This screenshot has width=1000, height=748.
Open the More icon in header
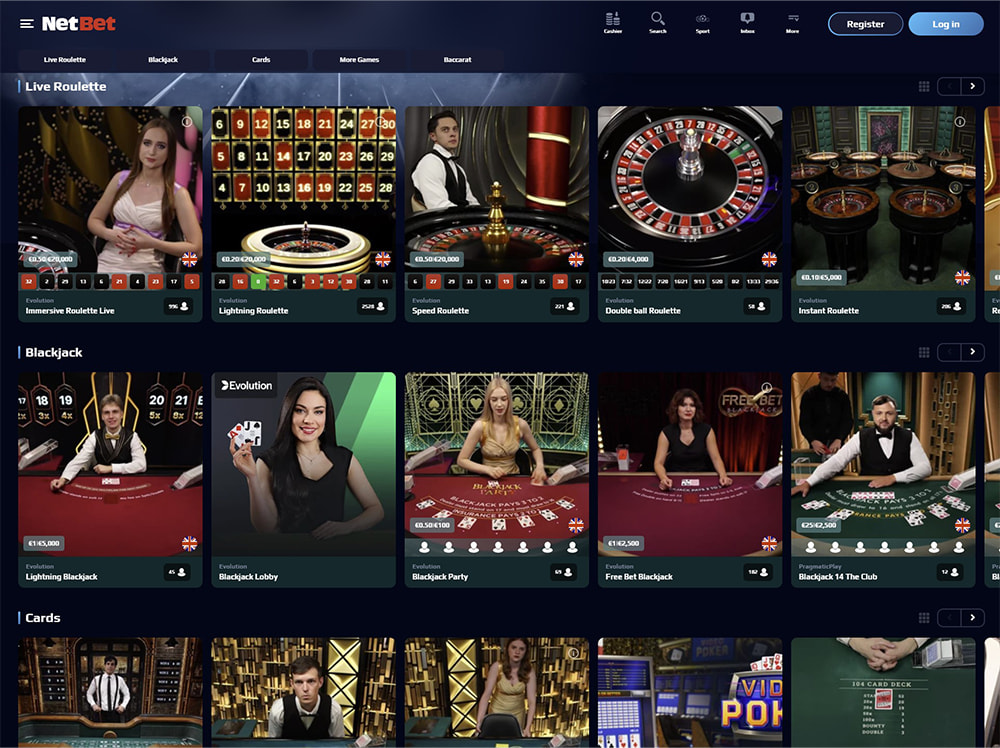[793, 23]
